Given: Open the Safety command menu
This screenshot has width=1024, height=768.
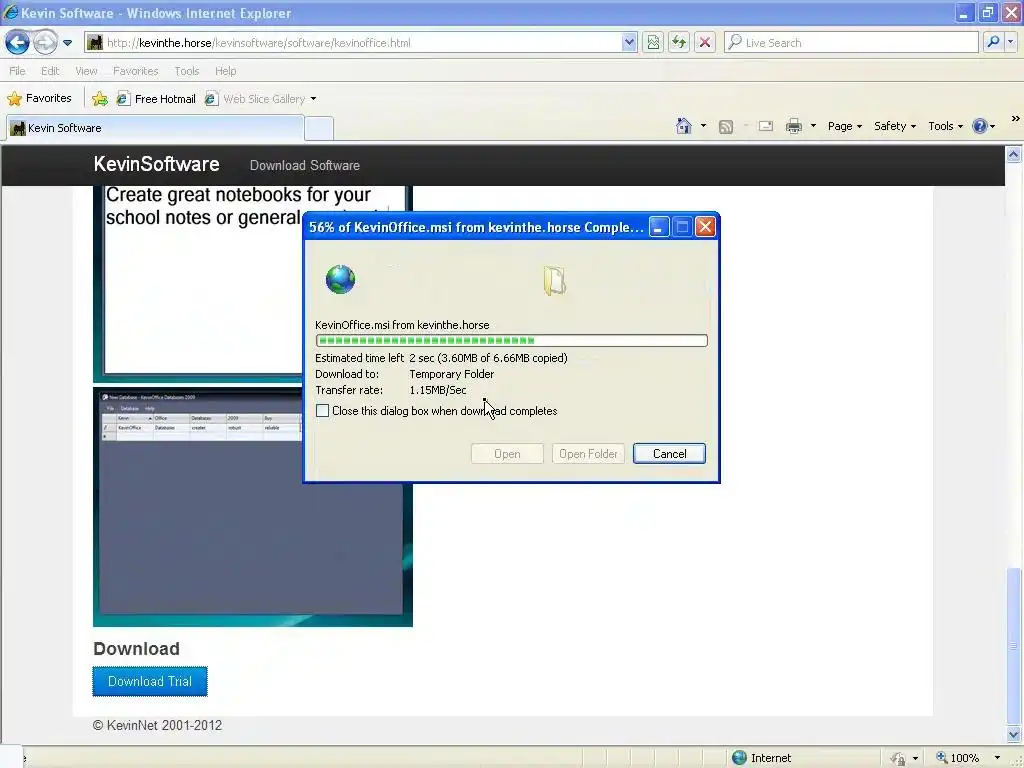Looking at the screenshot, I should click(x=895, y=126).
